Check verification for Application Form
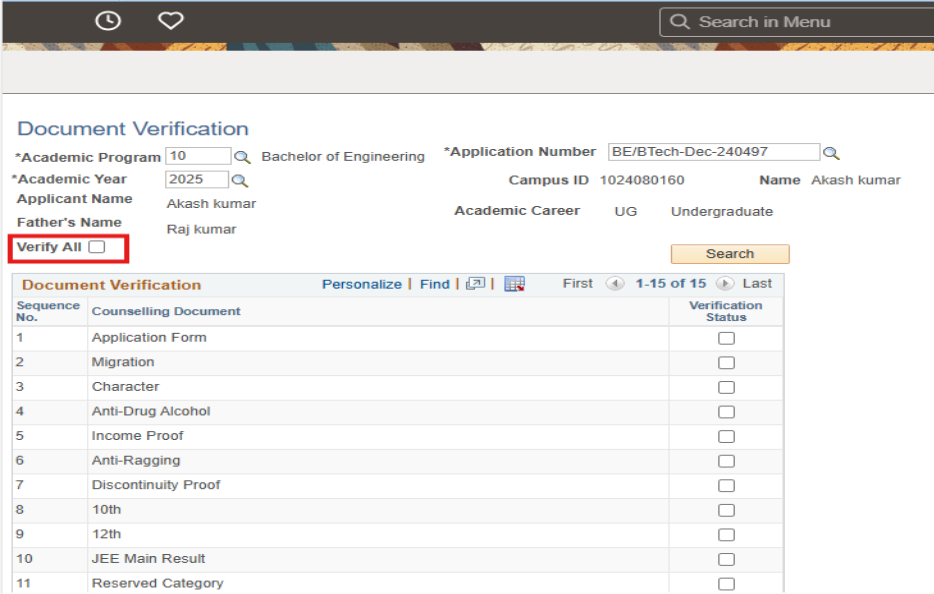 coord(726,338)
